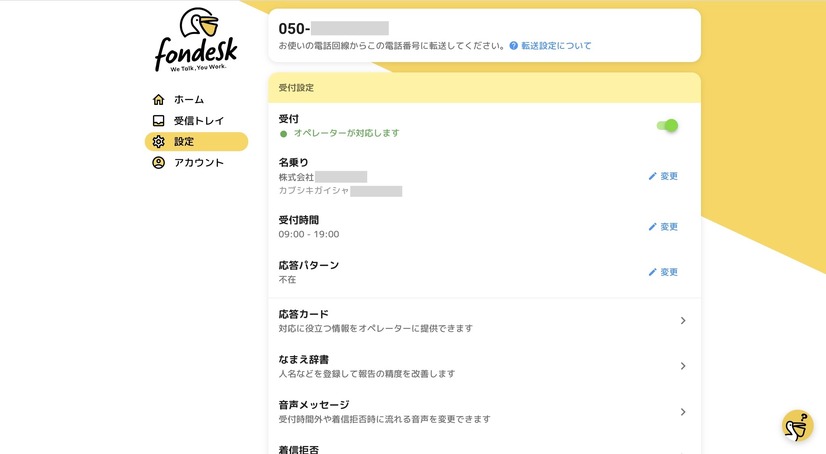
Task: Go to ホーム menu item
Action: coord(189,100)
